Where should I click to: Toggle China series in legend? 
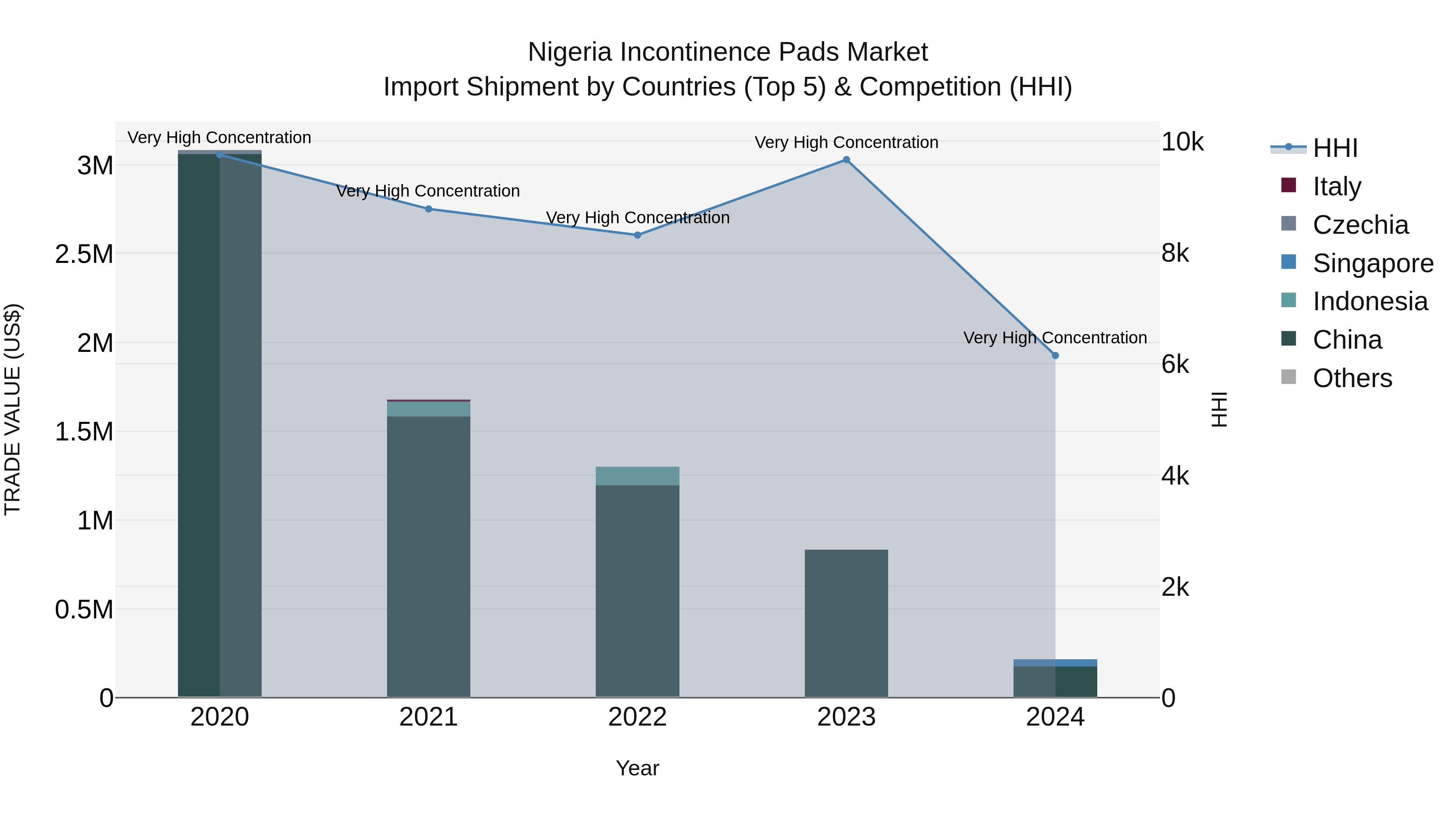1331,340
